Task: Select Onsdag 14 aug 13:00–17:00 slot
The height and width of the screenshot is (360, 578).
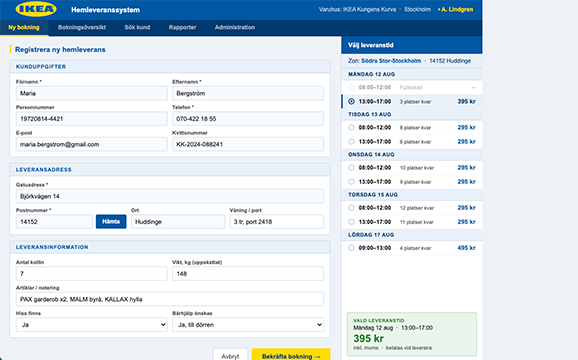Action: tap(412, 182)
